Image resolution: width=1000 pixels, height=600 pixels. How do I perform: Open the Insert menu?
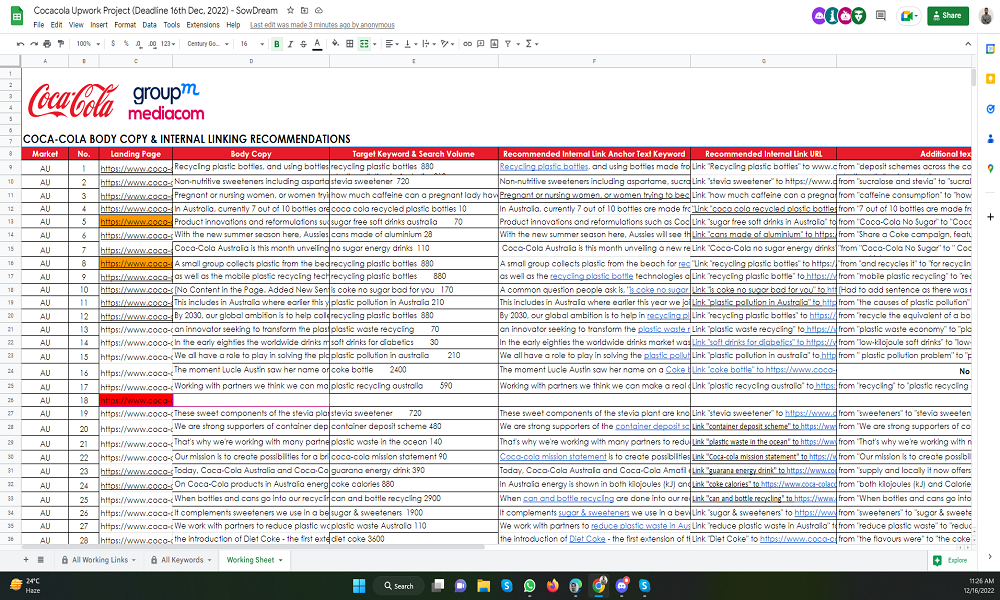tap(99, 25)
